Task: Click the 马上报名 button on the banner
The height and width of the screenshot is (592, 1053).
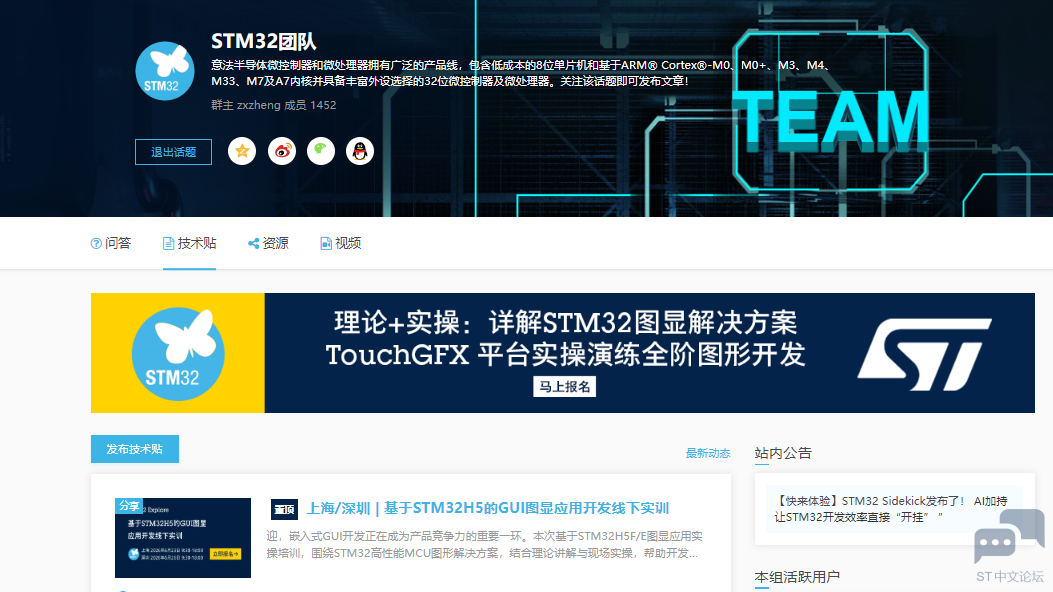Action: pos(565,387)
